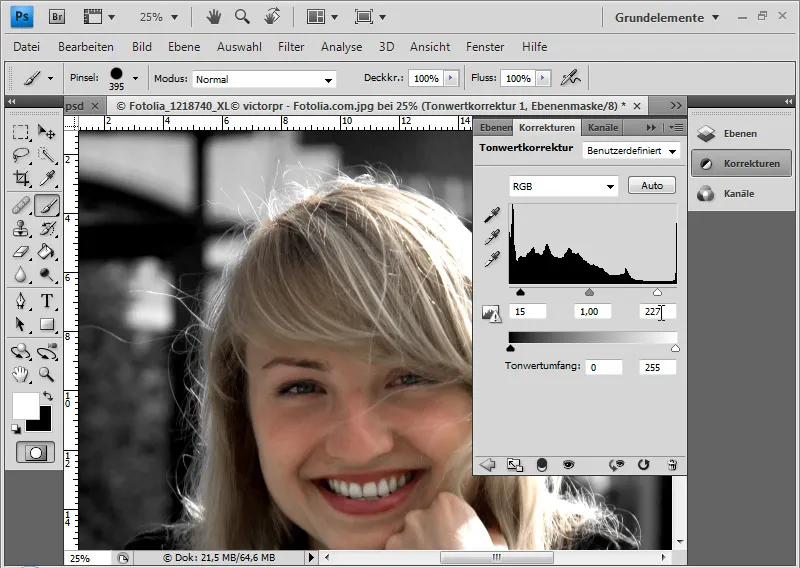Launch Adobe Bridge from Br icon
The height and width of the screenshot is (568, 800).
coord(57,17)
